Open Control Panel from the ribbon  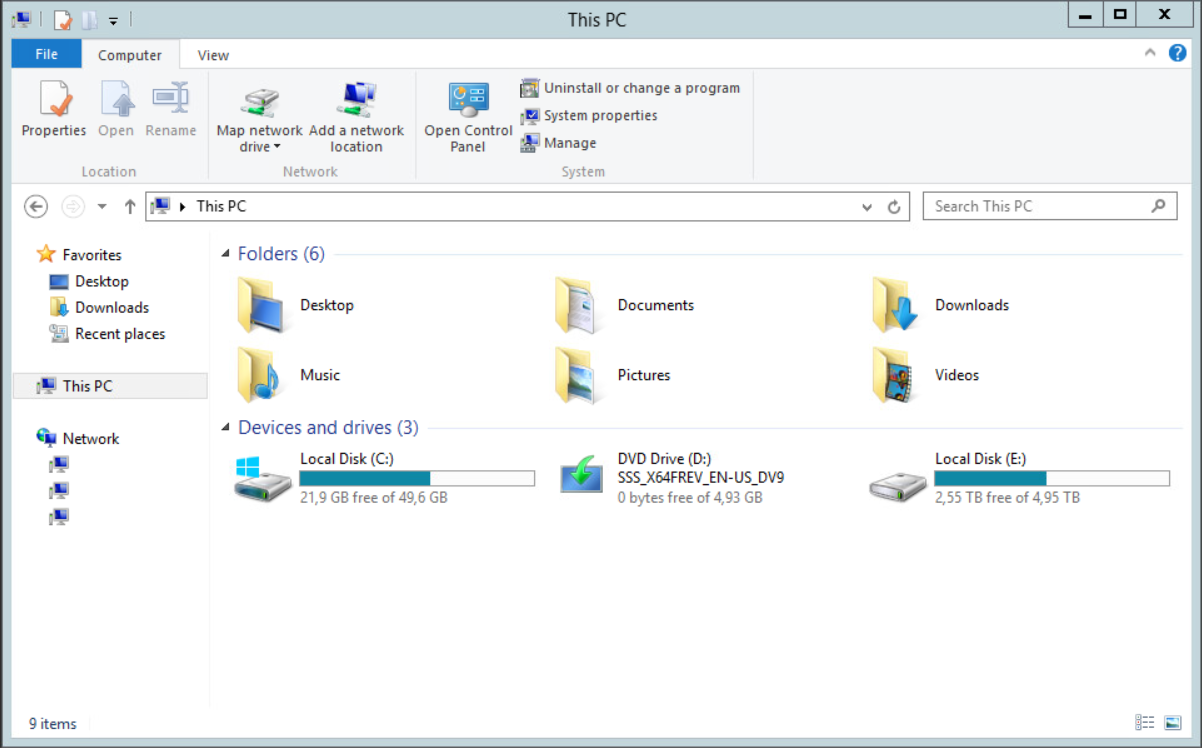pyautogui.click(x=468, y=117)
